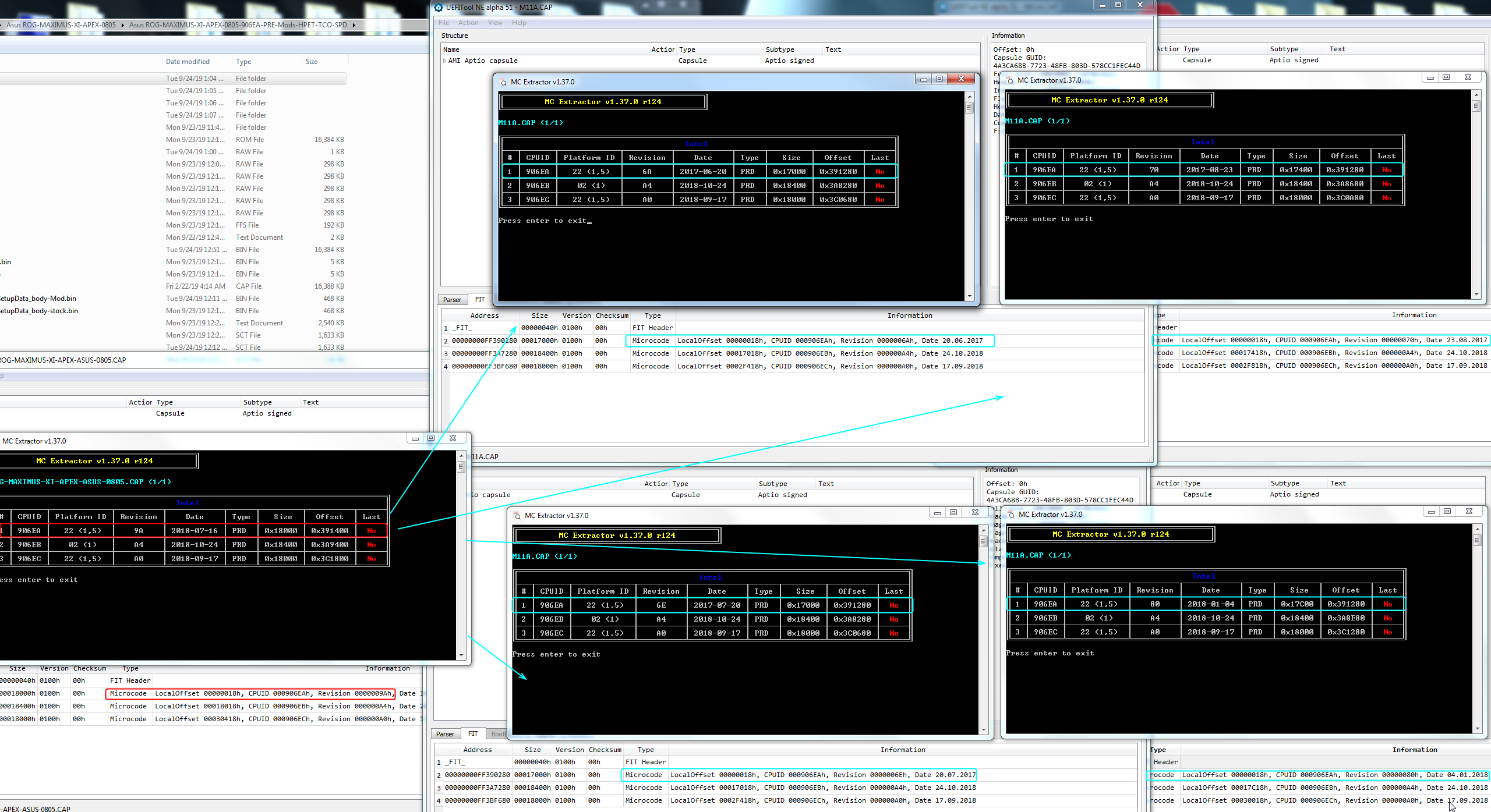The image size is (1491, 812).
Task: Click MC Extractor icon in window showing revision 80
Action: 1011,515
